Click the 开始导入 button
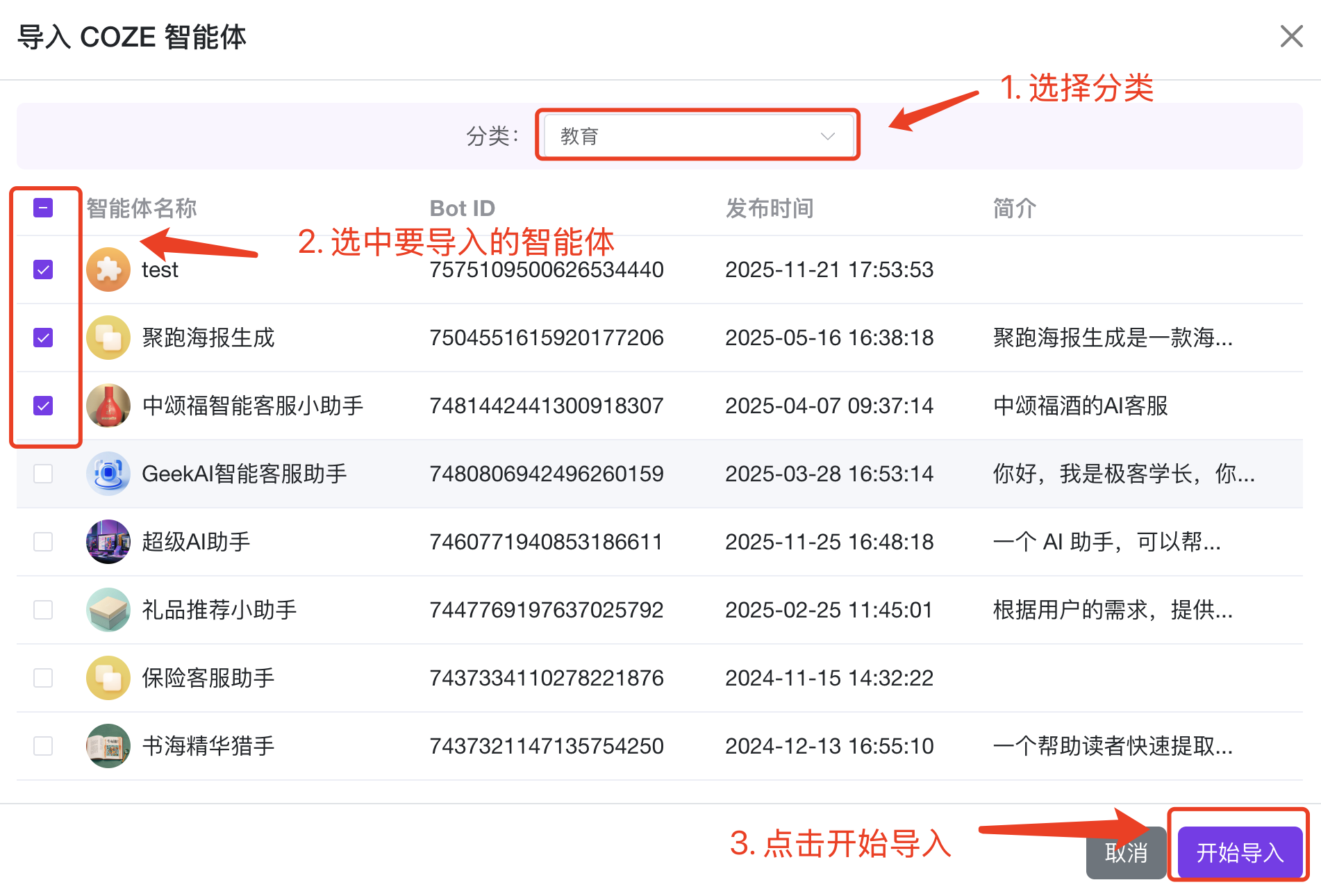The width and height of the screenshot is (1321, 896). (x=1238, y=852)
